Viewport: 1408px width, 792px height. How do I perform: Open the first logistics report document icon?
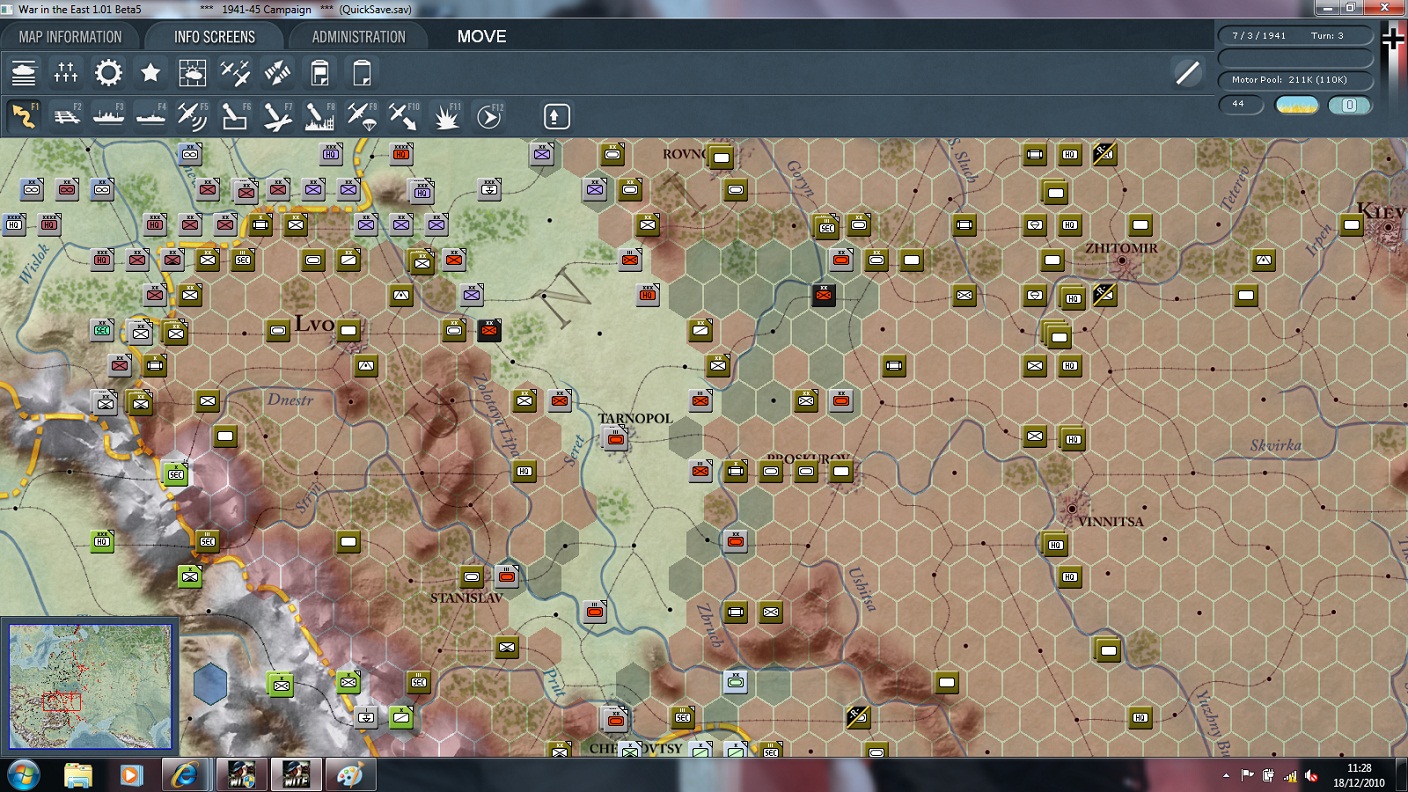tap(319, 73)
